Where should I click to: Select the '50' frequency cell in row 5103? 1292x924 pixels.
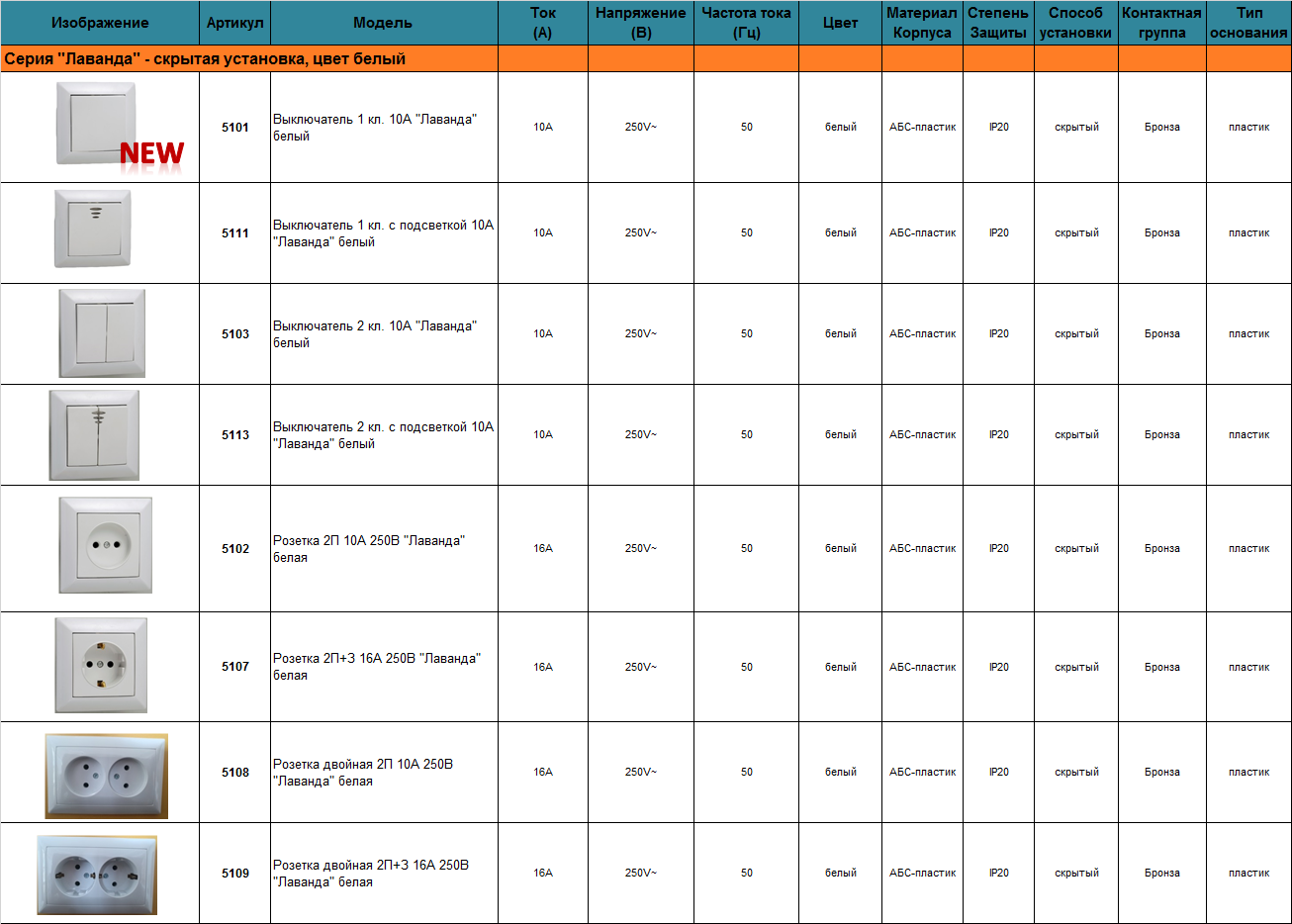[747, 334]
